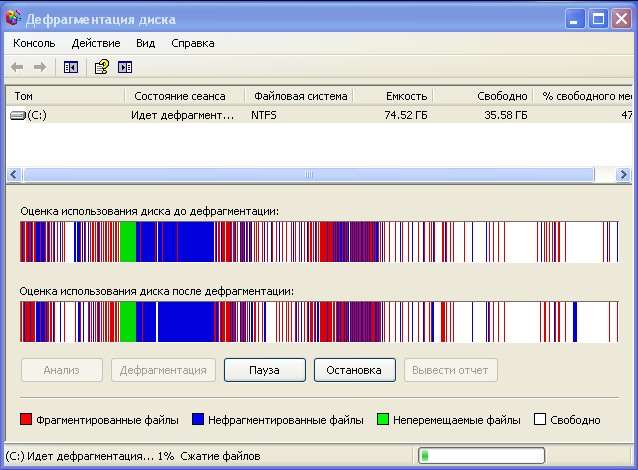Screen dimensions: 638x470
Task: Sort by the Свободно column header
Action: coord(483,96)
